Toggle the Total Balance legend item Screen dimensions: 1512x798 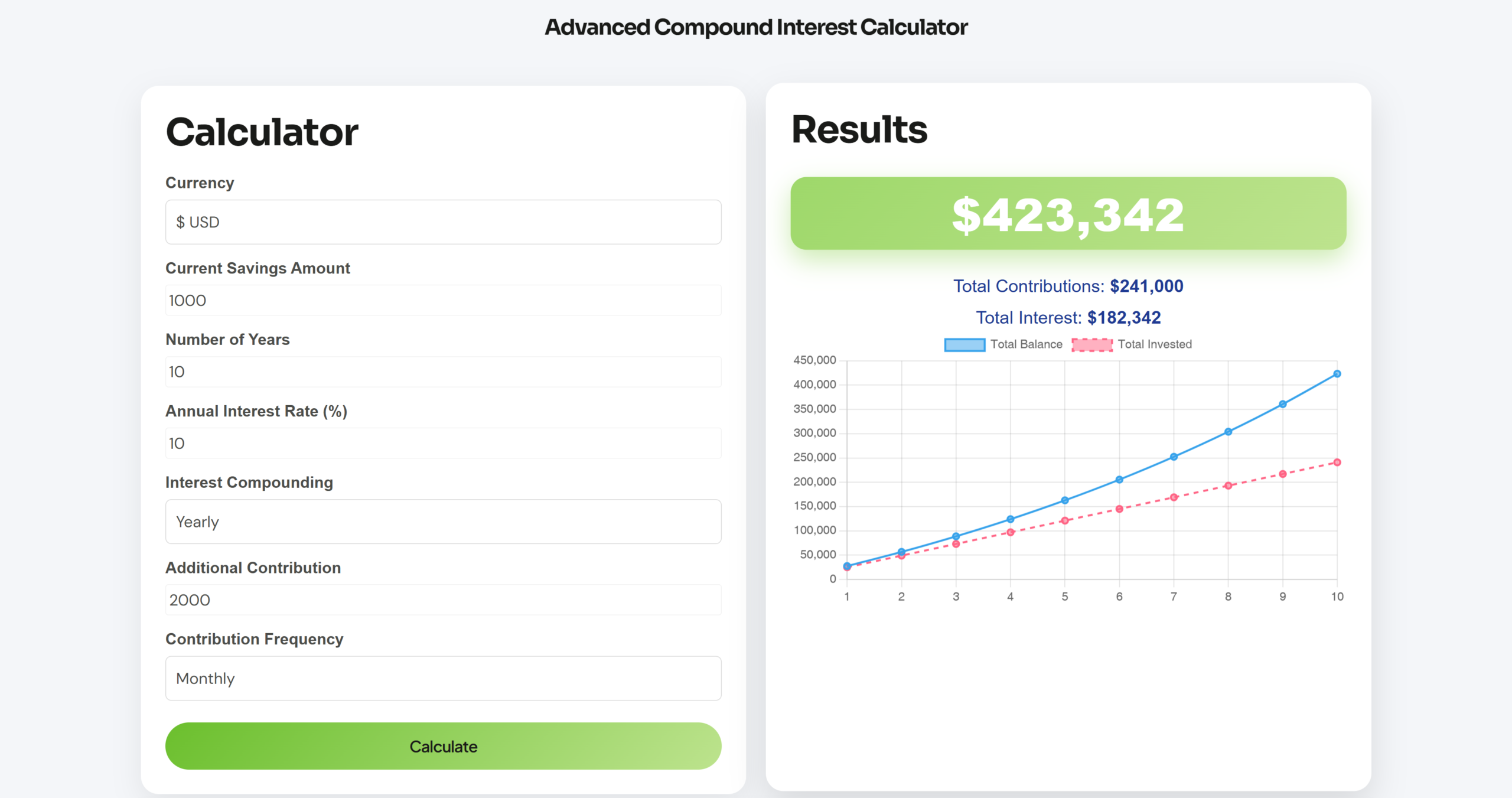(1026, 344)
